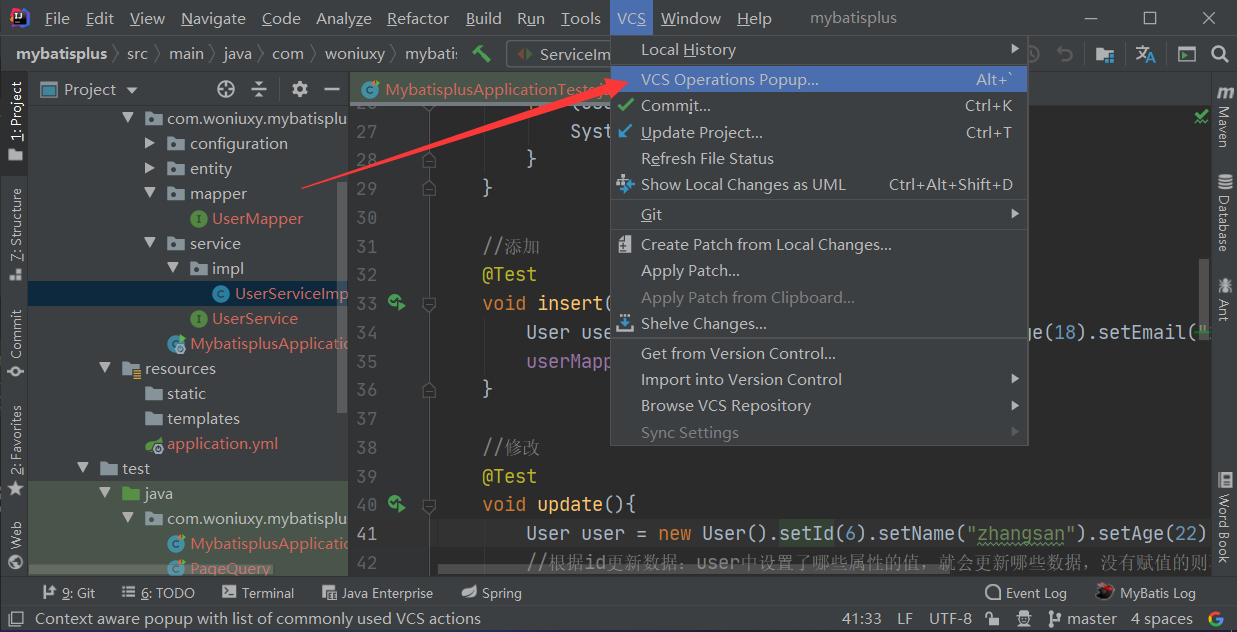Collapse the resources folder
1237x632 pixels.
click(105, 368)
